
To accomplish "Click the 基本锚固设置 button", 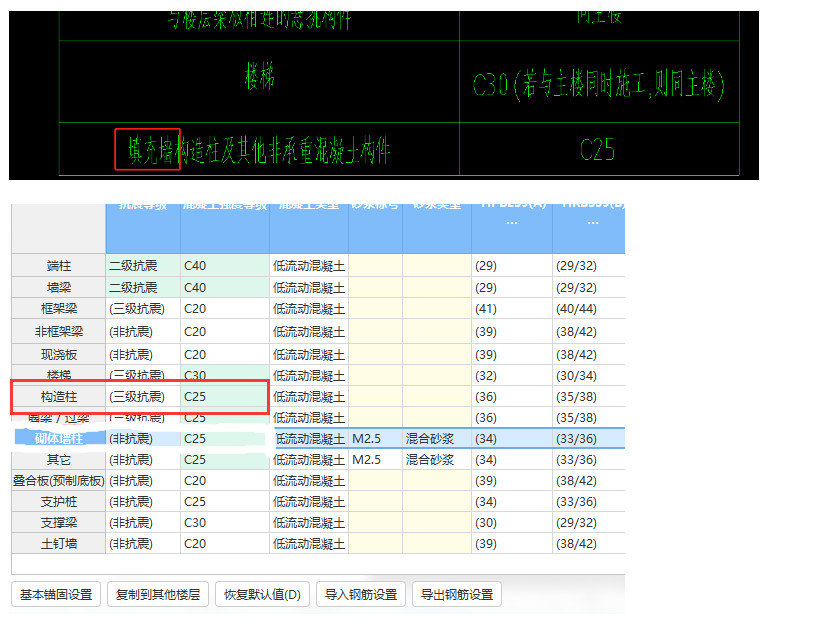I will [55, 594].
